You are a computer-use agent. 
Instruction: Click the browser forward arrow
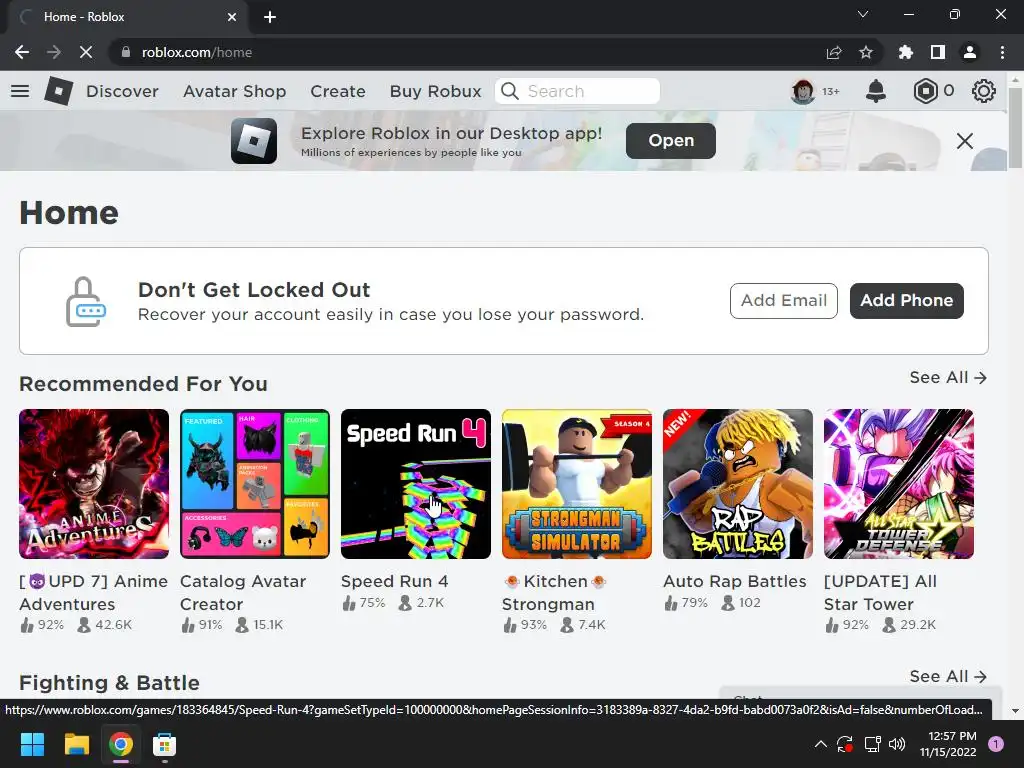pos(54,52)
